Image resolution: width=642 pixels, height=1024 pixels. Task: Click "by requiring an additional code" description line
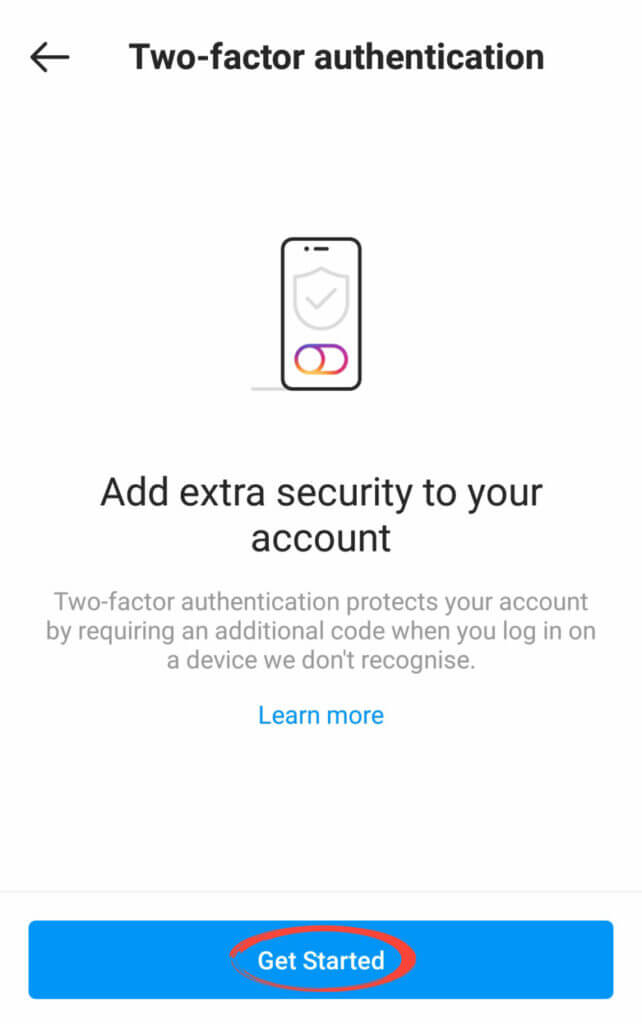click(321, 631)
